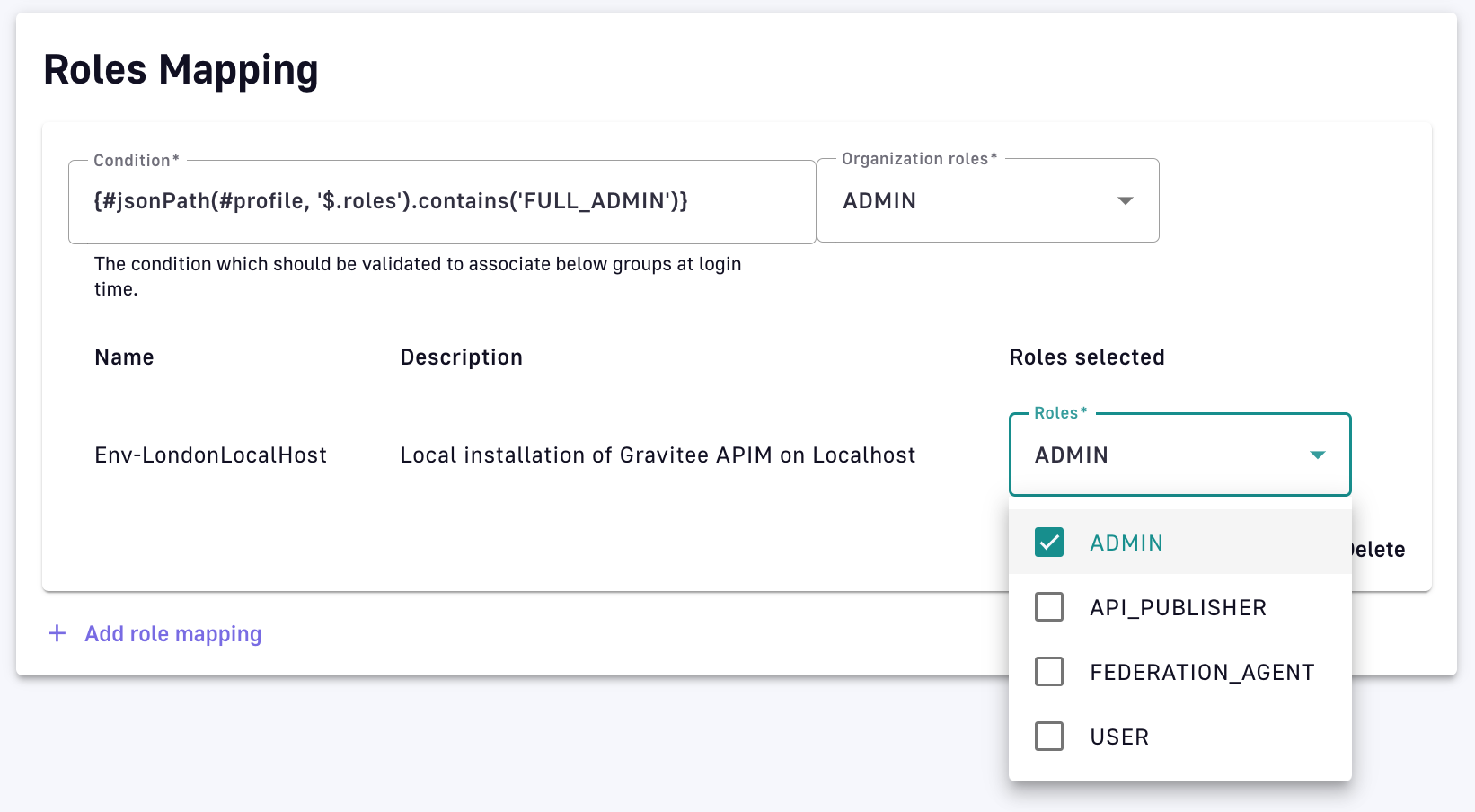Click the Organization roles dropdown arrow

[x=1125, y=200]
